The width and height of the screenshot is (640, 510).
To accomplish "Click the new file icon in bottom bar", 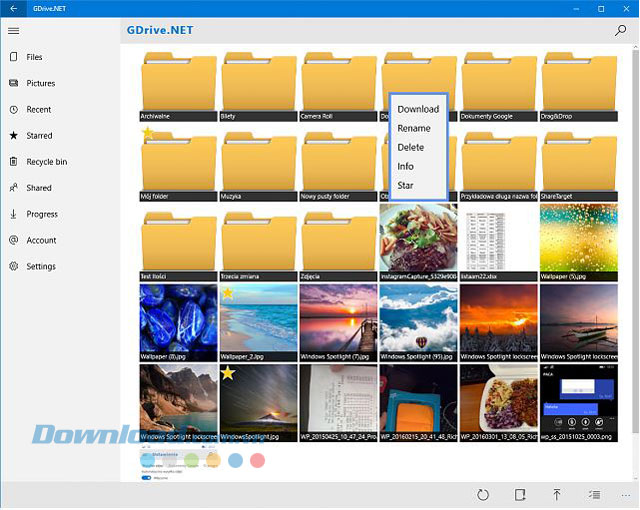I will (x=520, y=495).
